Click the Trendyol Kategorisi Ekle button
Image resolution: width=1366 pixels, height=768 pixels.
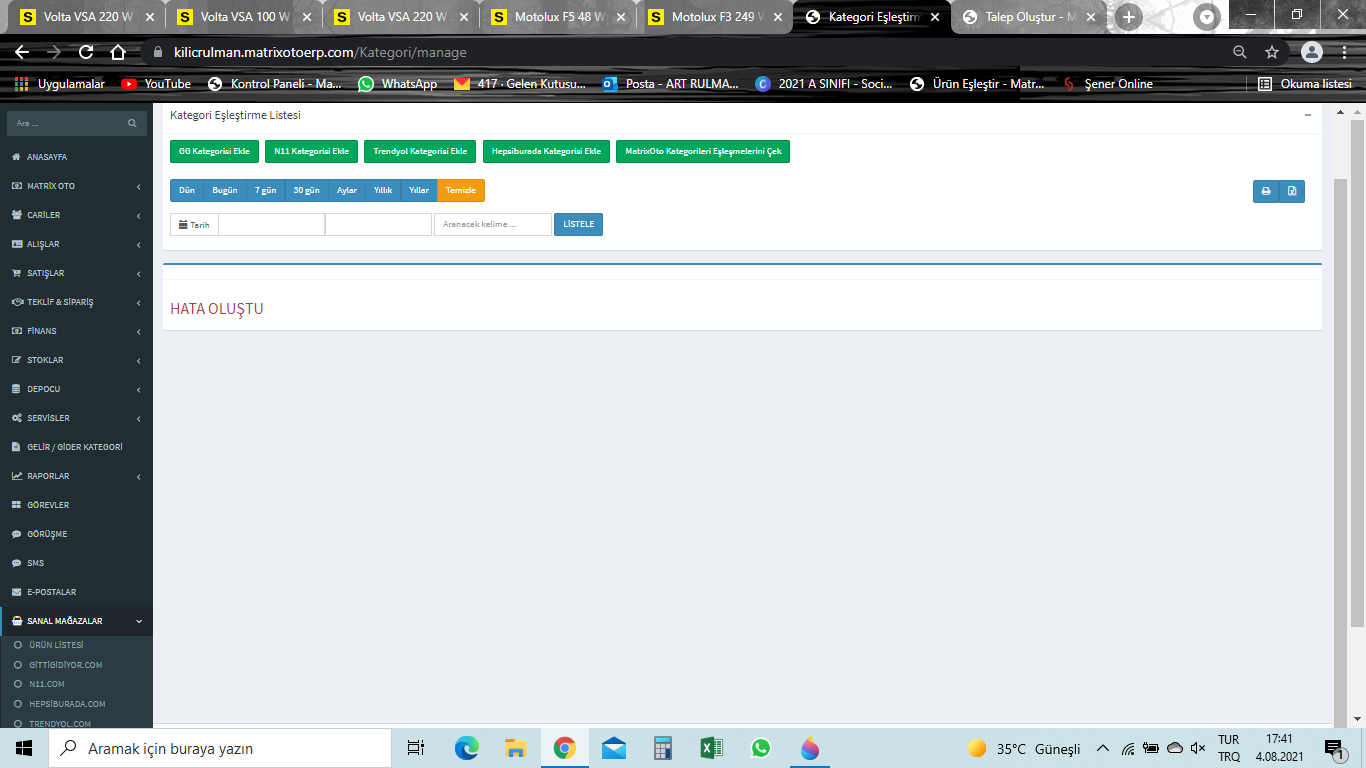click(420, 151)
